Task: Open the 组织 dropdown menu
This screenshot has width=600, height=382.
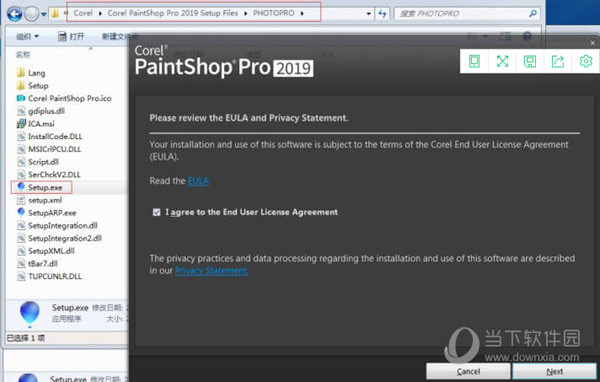Action: click(x=27, y=36)
